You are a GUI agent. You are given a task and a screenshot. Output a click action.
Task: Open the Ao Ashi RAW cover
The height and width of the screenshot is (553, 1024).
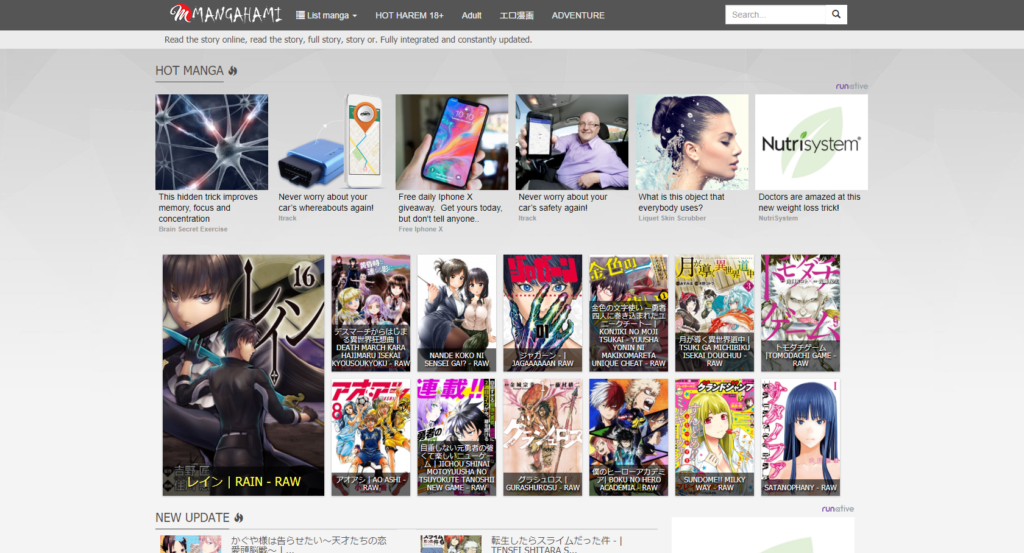click(371, 437)
